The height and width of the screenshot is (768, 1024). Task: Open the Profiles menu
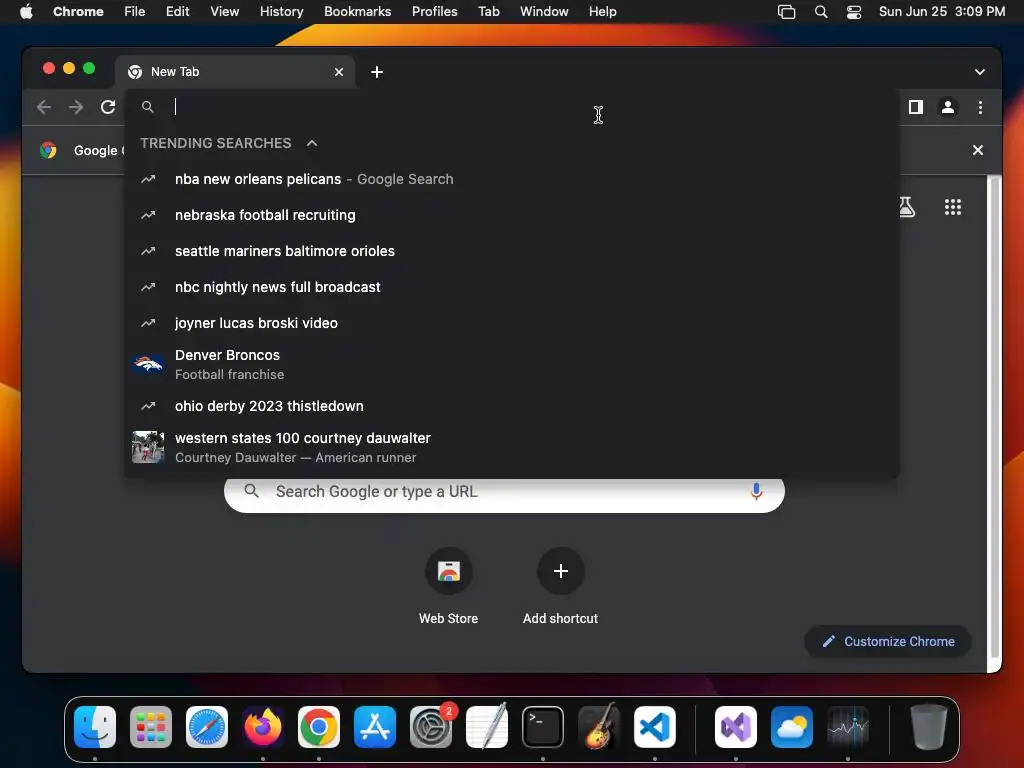(x=434, y=11)
